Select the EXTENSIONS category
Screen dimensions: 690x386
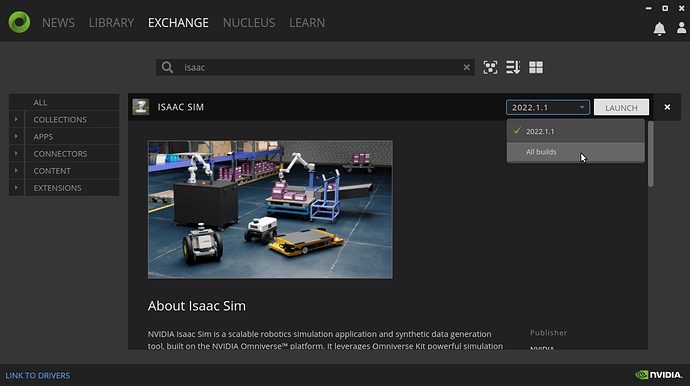[x=72, y=187]
